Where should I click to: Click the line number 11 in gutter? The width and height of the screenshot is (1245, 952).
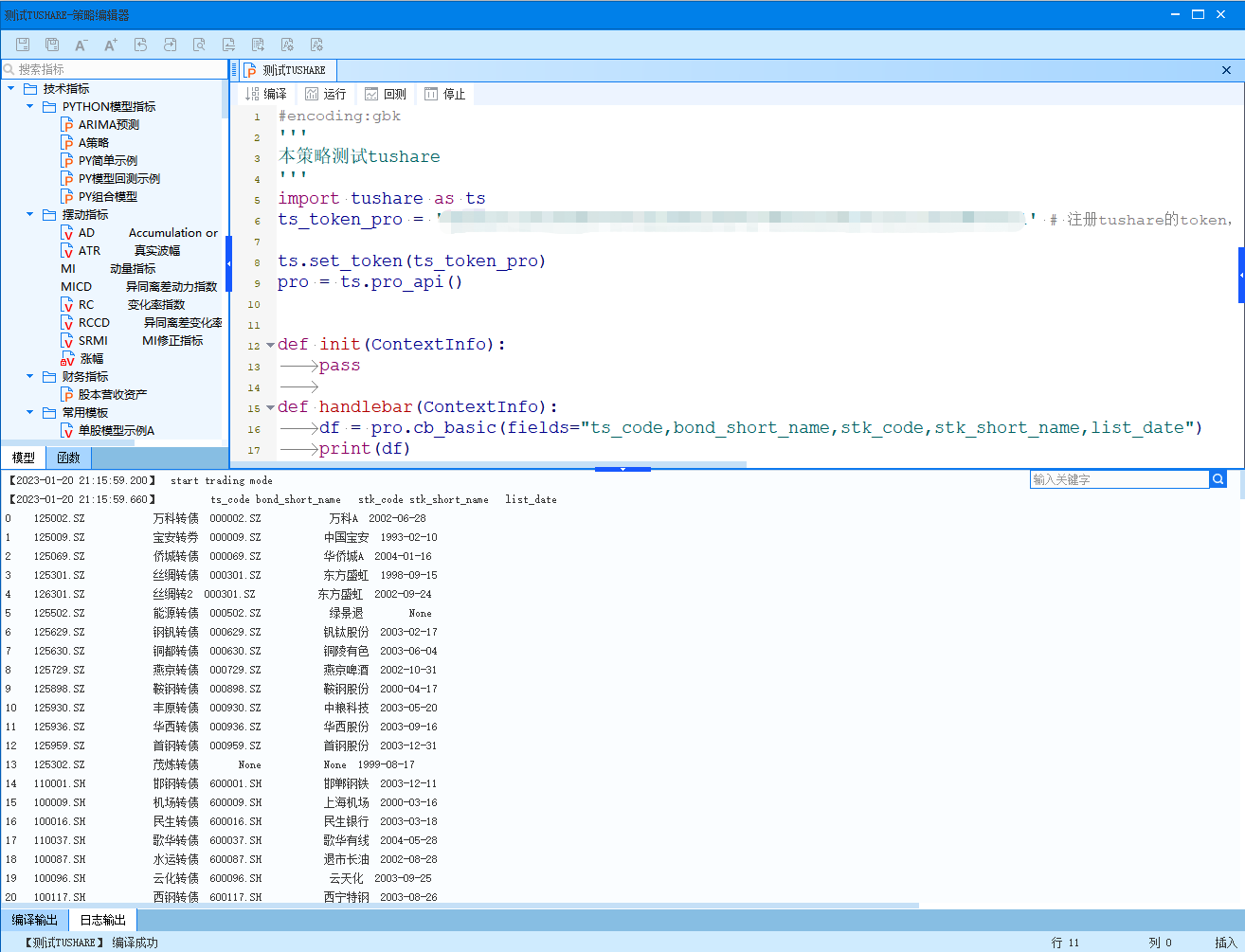(254, 325)
